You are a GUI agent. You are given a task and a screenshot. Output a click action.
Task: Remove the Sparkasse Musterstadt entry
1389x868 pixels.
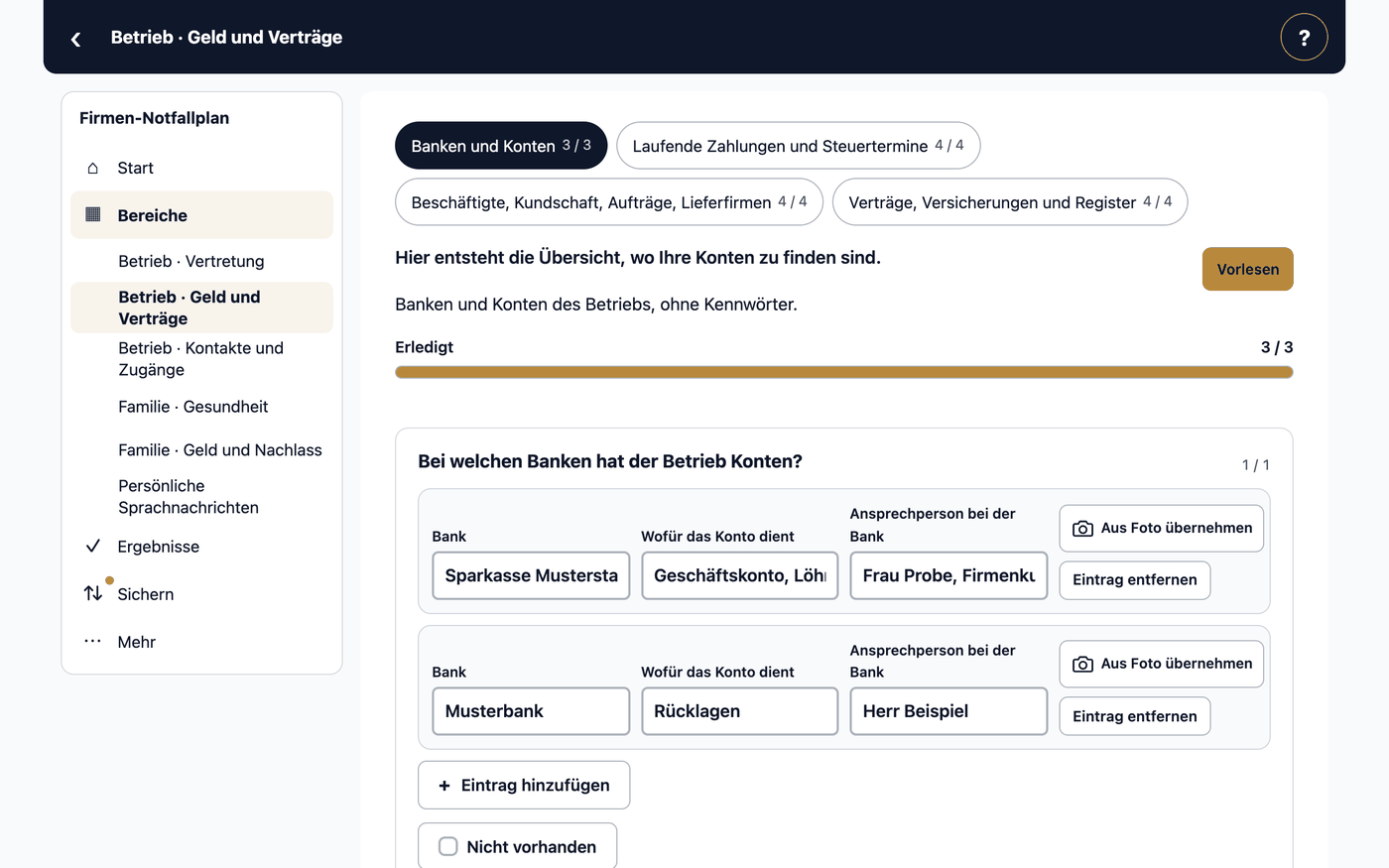pos(1134,580)
